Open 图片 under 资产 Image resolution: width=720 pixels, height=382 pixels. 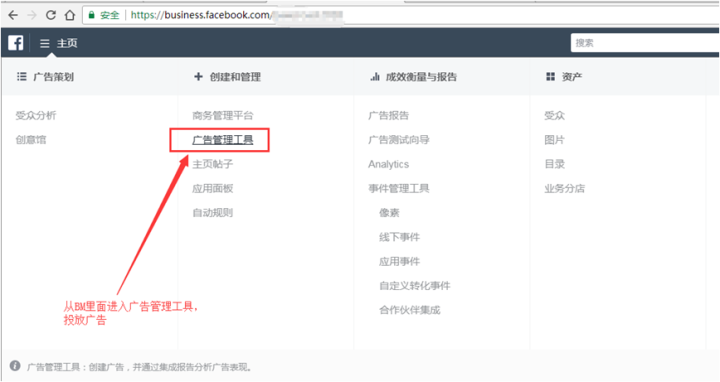[554, 140]
